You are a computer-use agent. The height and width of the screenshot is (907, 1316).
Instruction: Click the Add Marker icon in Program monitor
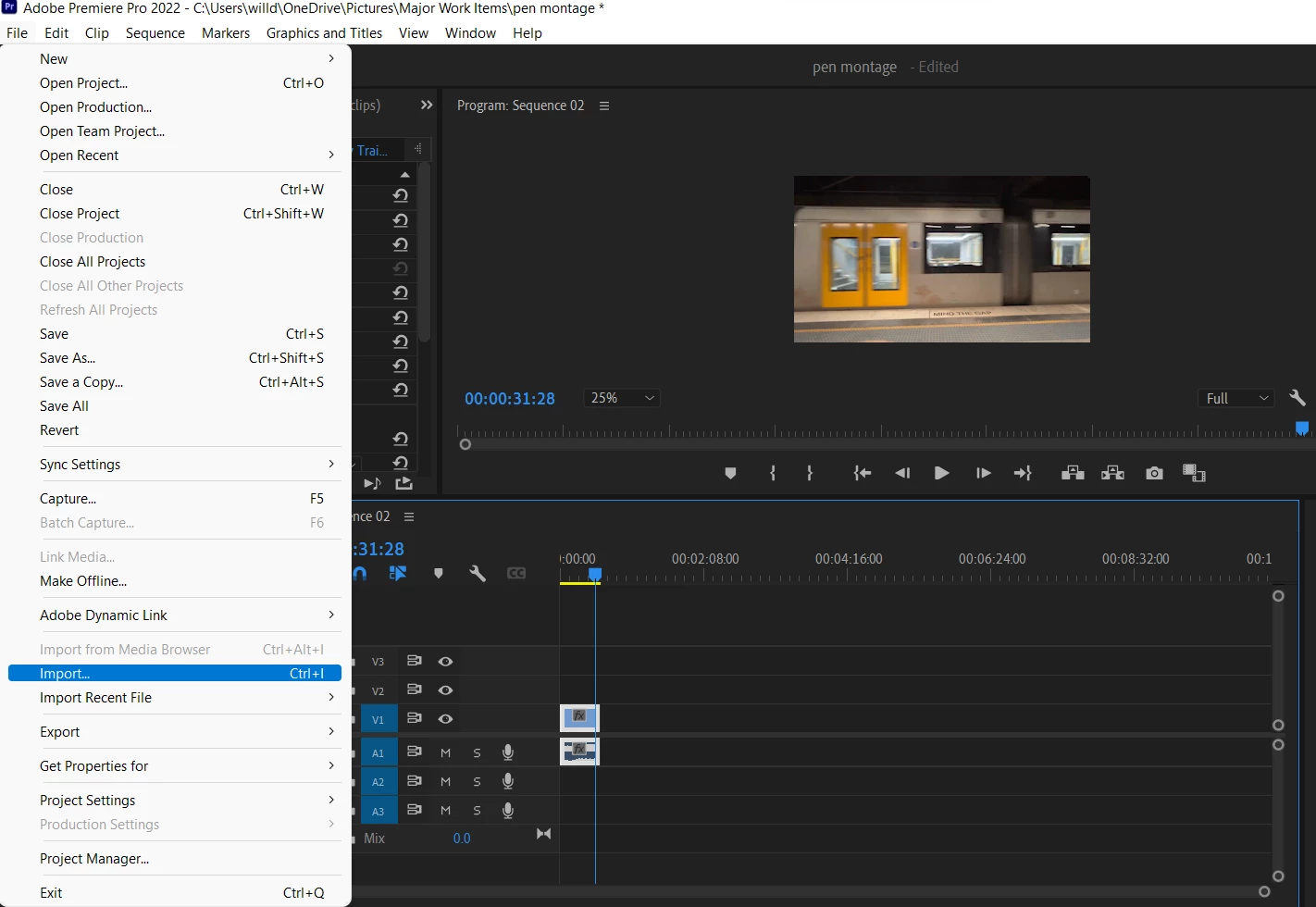pyautogui.click(x=730, y=473)
